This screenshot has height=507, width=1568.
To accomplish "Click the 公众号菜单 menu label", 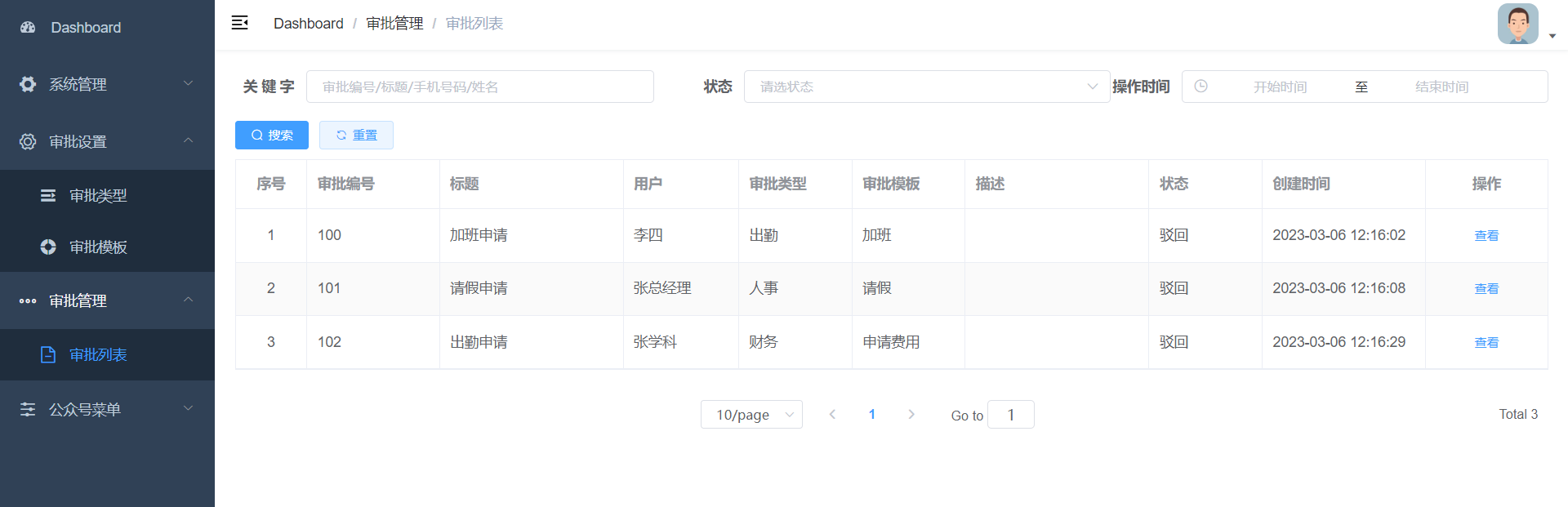I will [85, 409].
